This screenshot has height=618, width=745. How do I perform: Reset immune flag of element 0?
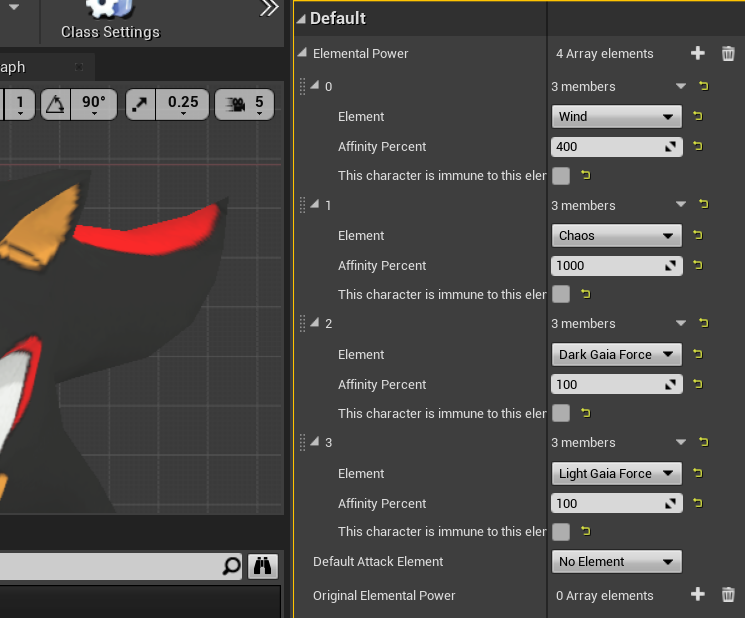click(585, 175)
